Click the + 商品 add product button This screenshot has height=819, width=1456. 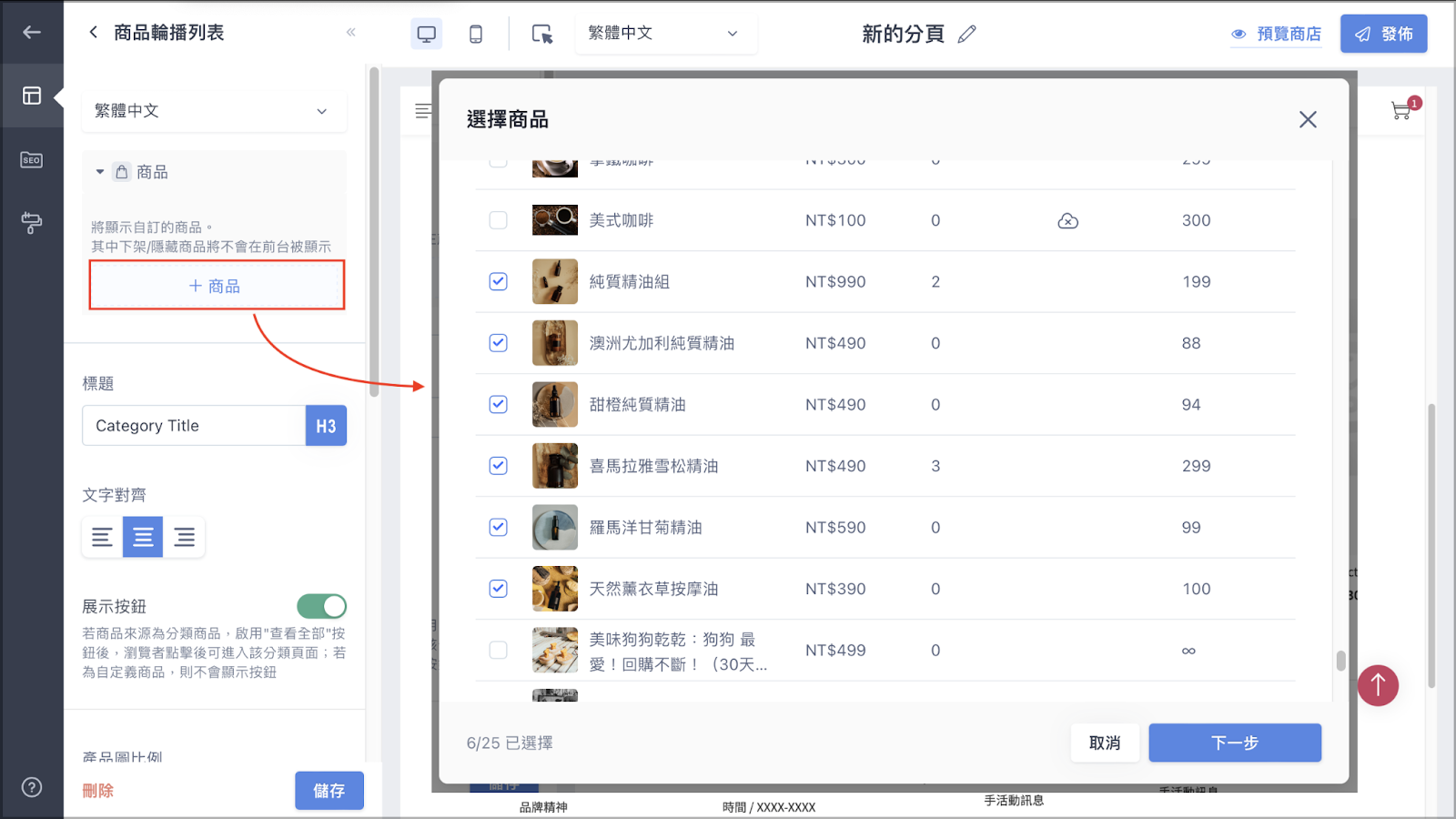pos(217,286)
